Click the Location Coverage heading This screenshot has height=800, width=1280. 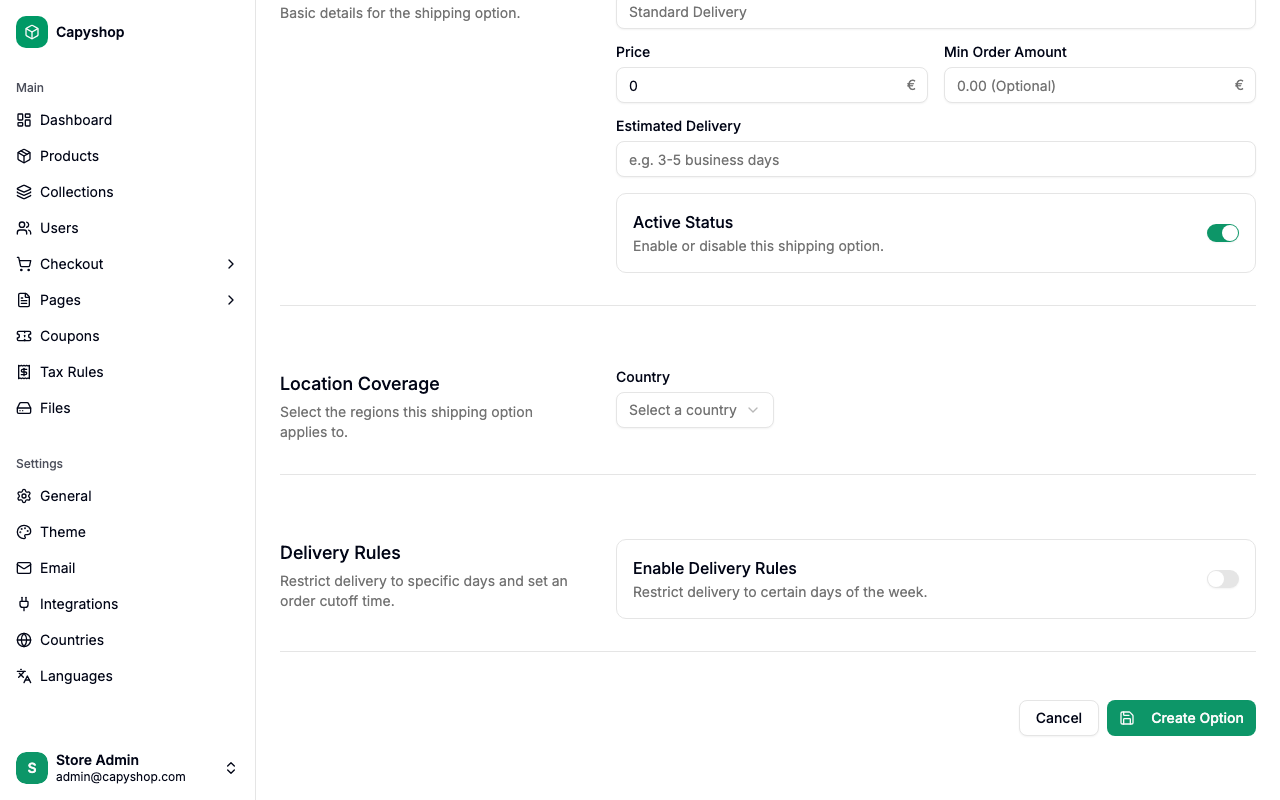tap(360, 384)
